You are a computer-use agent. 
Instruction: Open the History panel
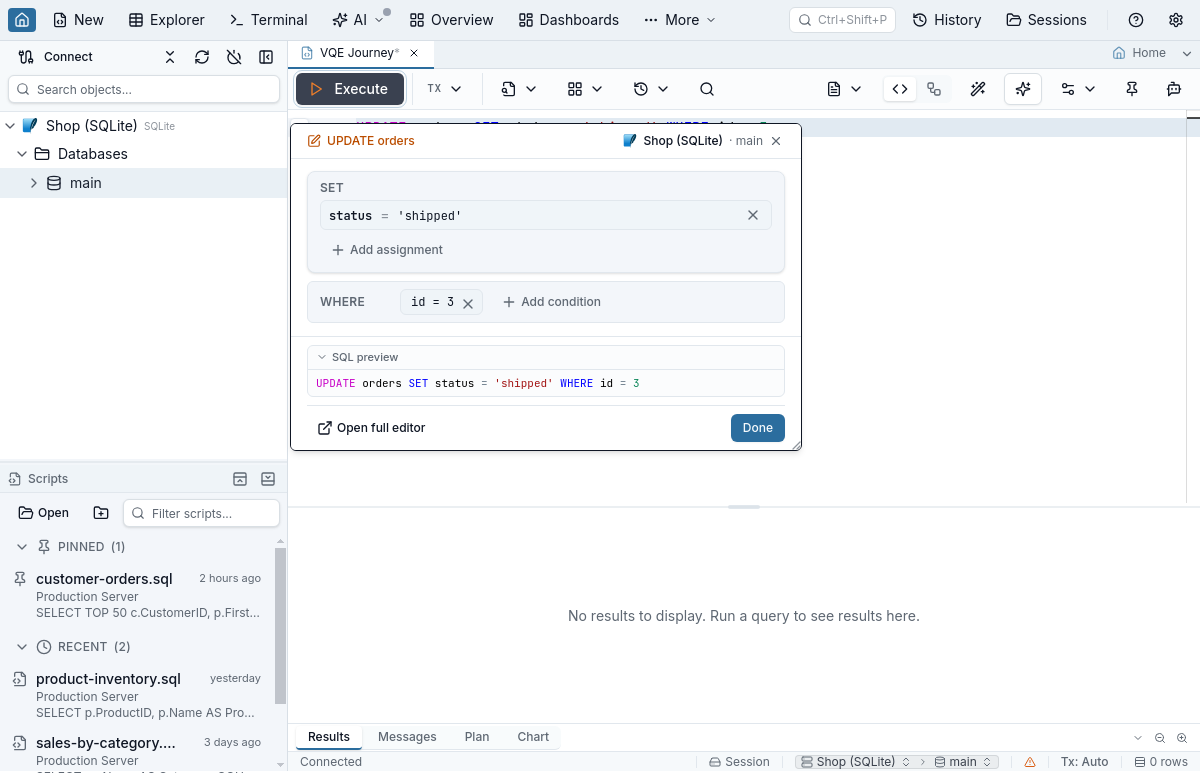tap(946, 20)
